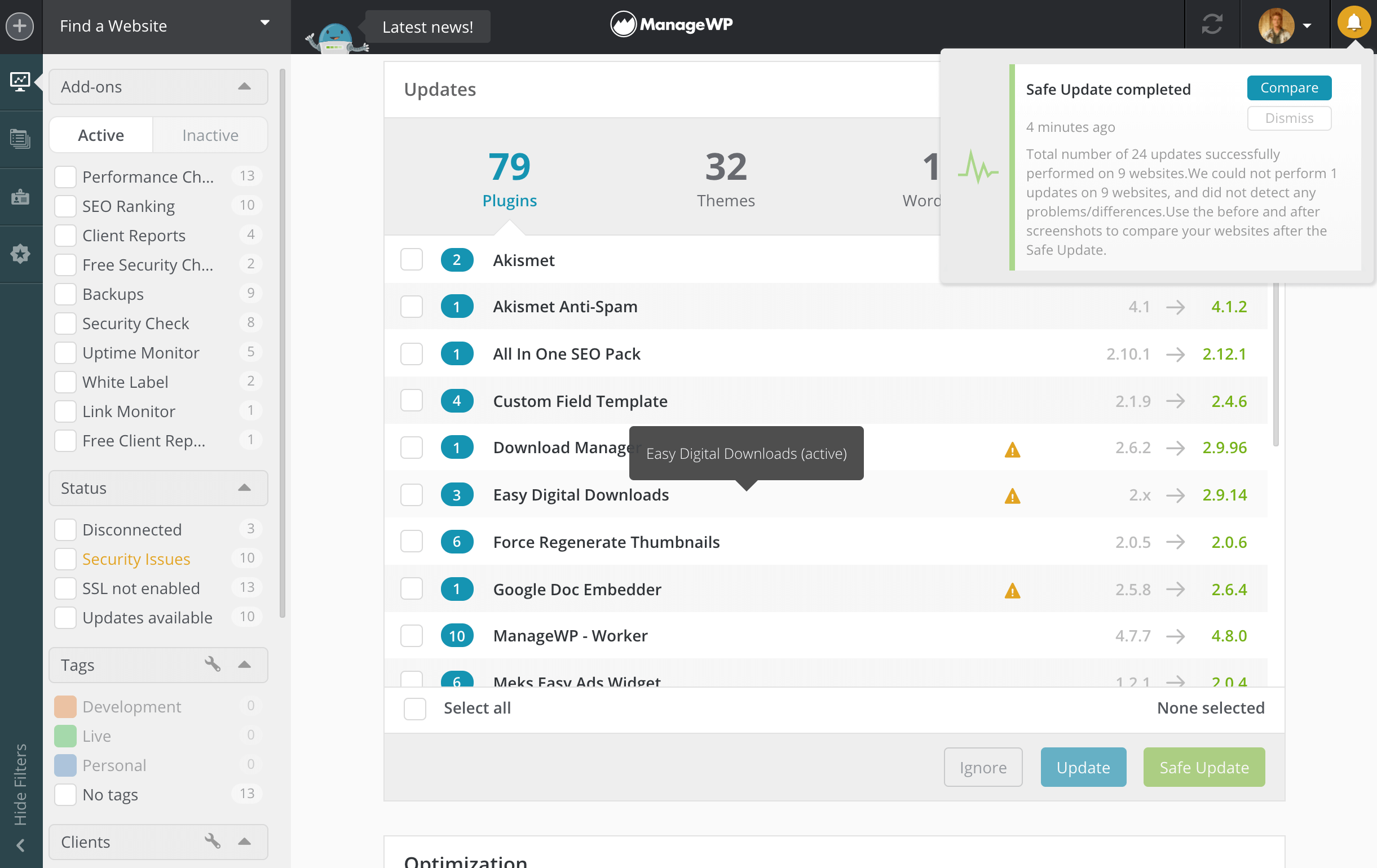Dismiss the Safe Update completed notification
The width and height of the screenshot is (1377, 868).
1289,117
